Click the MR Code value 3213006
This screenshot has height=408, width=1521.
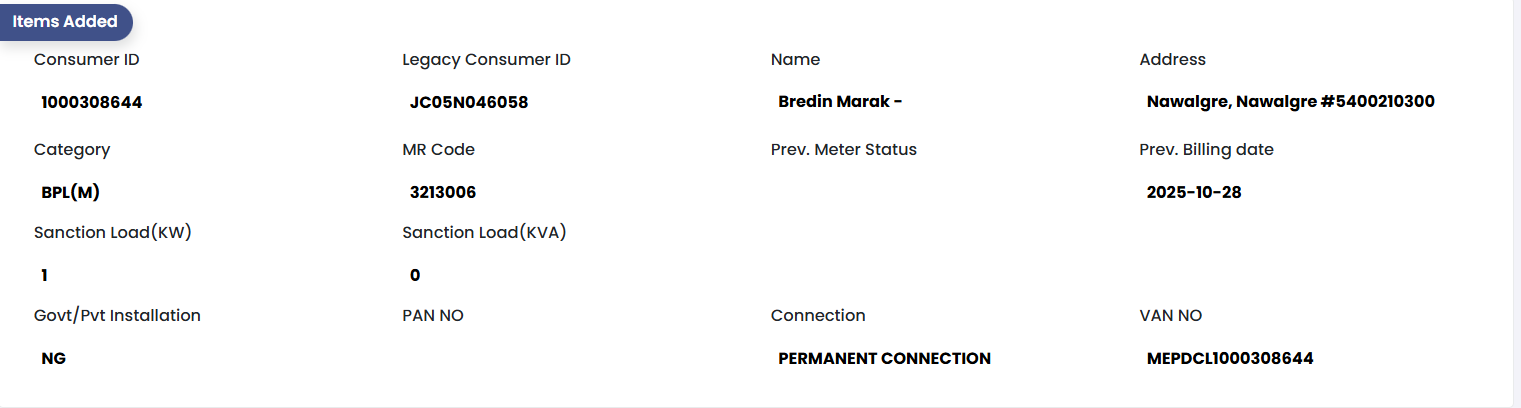tap(443, 192)
